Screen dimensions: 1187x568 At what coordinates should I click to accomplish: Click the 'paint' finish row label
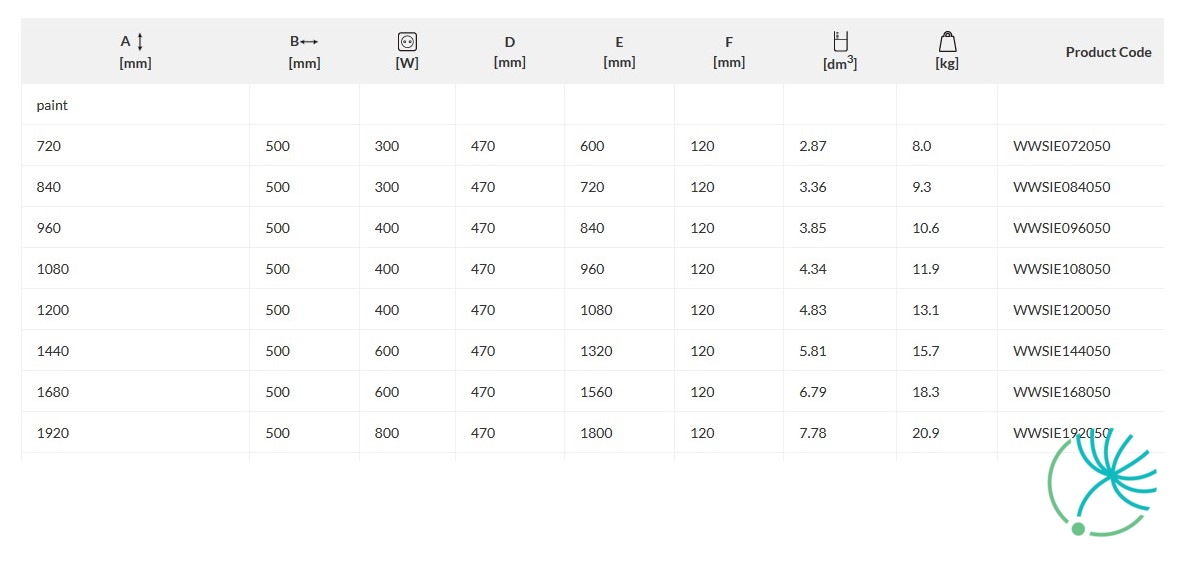[52, 105]
